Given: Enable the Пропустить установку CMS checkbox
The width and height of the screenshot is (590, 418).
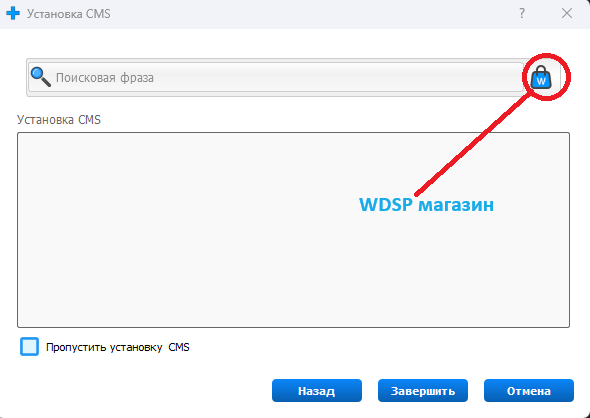Looking at the screenshot, I should pyautogui.click(x=29, y=347).
